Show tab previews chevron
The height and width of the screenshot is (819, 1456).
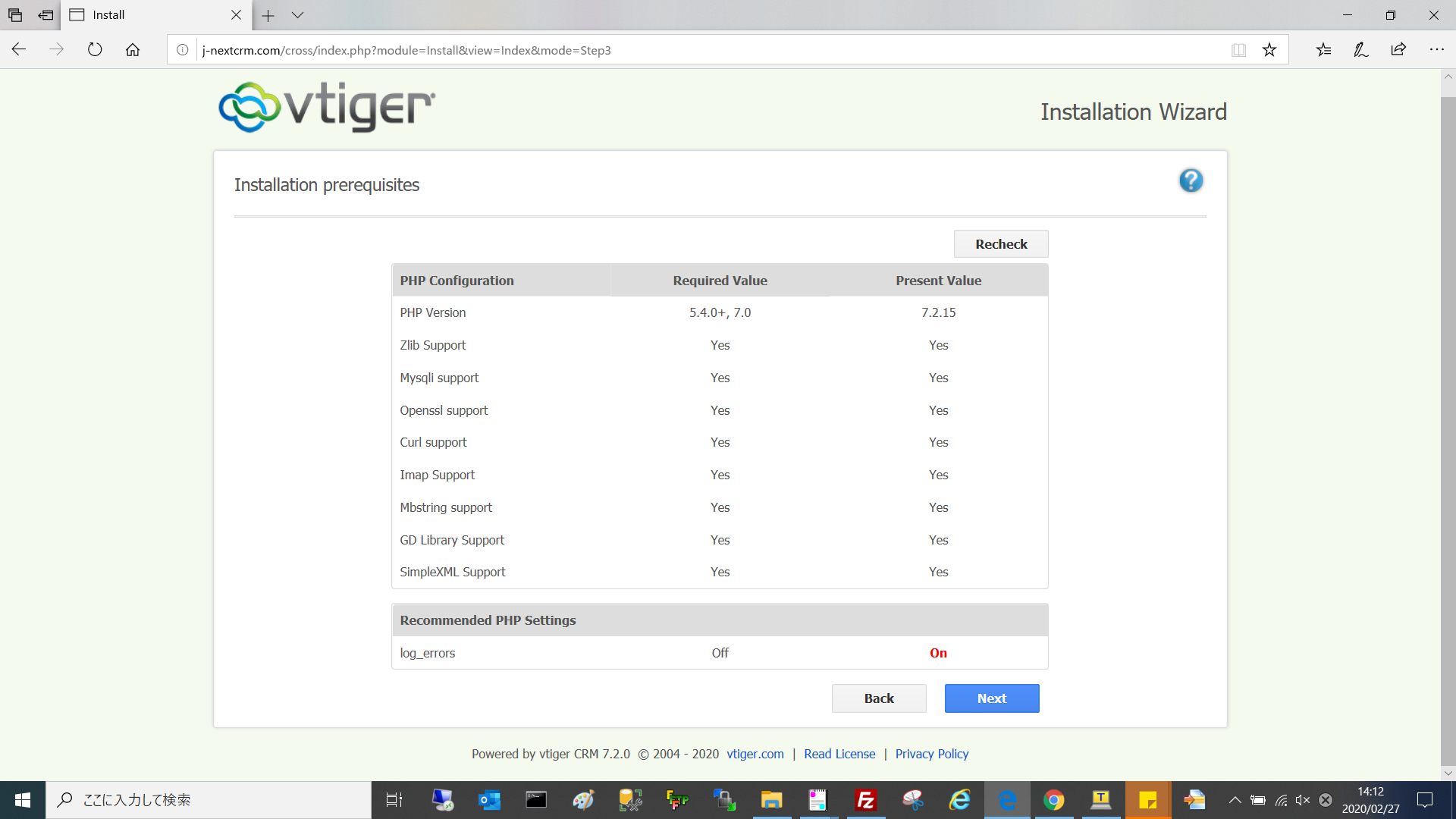point(297,15)
